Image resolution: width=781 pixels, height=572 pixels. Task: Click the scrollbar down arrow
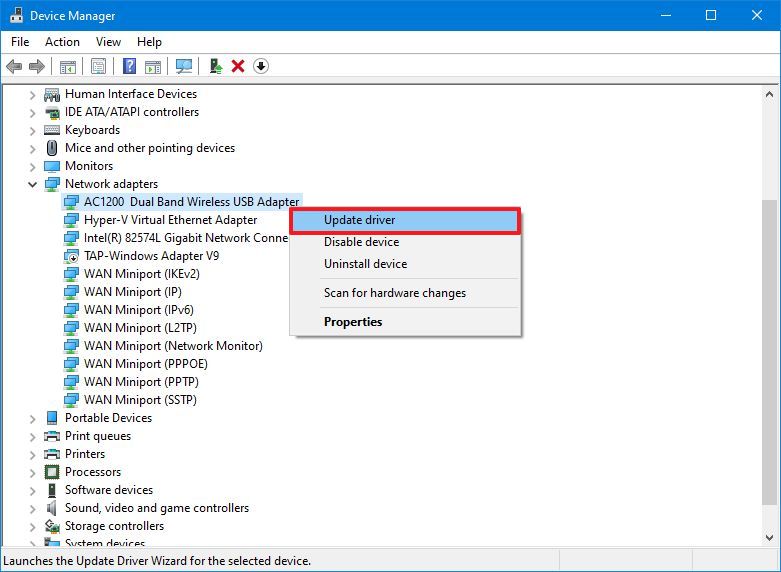tap(769, 538)
